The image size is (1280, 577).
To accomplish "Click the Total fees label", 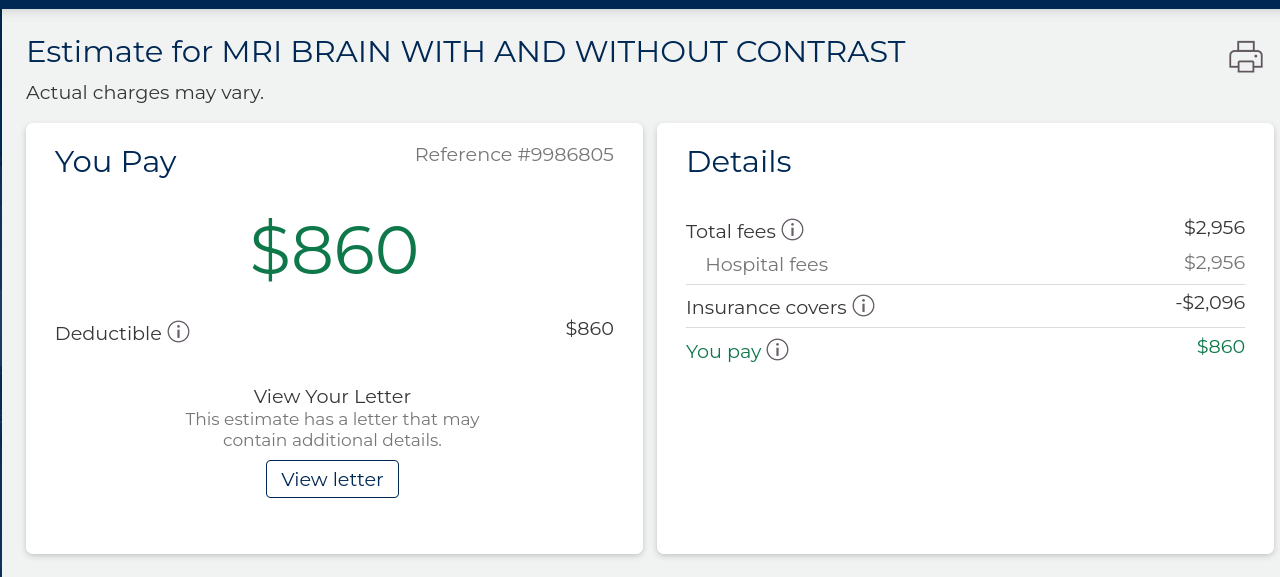I will point(731,232).
